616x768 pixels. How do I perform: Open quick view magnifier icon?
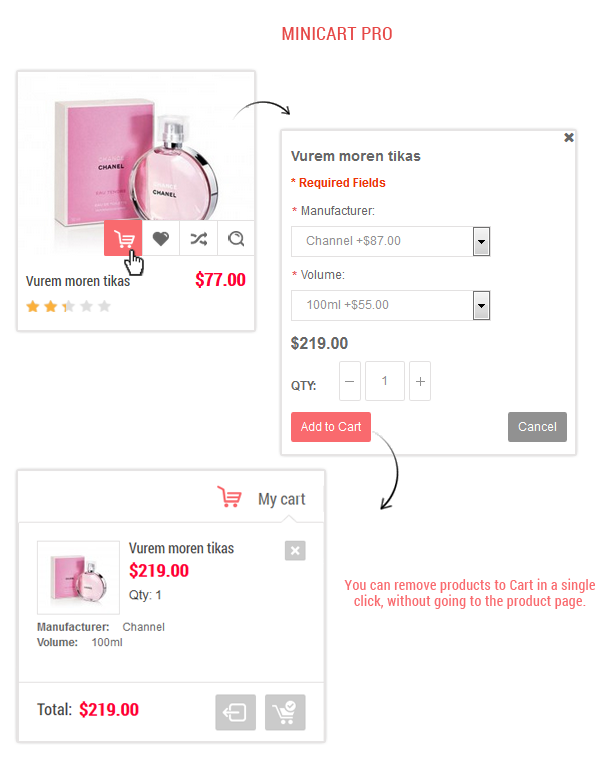[236, 239]
